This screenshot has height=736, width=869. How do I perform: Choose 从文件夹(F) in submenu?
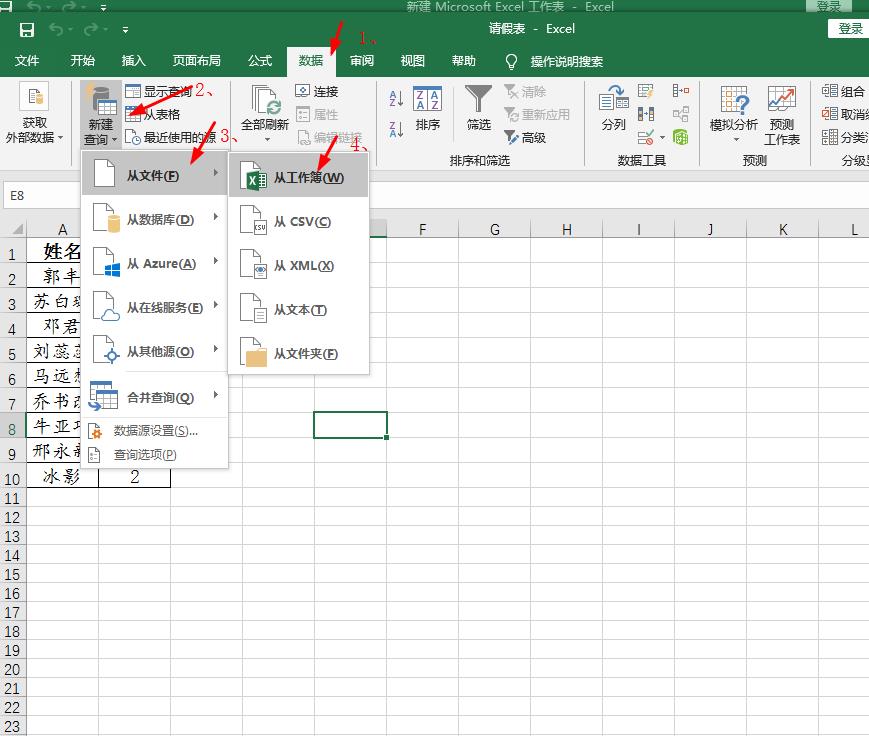298,354
